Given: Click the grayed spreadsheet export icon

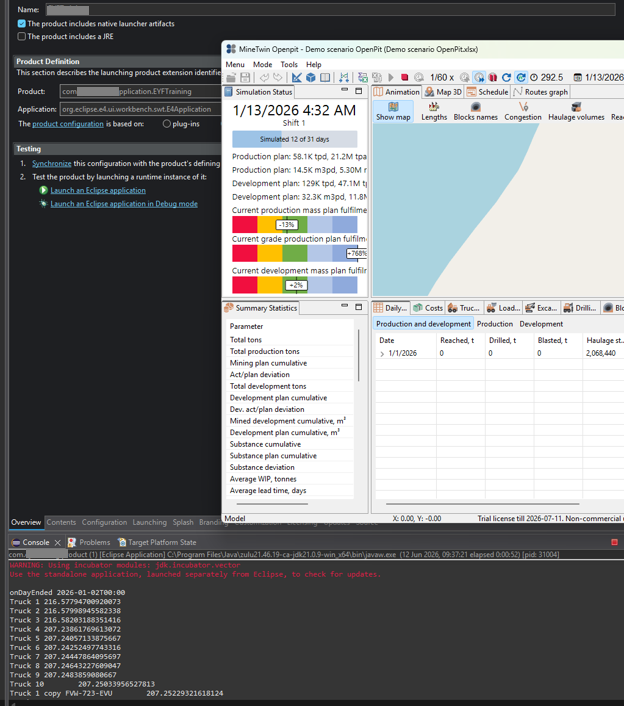Looking at the screenshot, I should [x=377, y=77].
